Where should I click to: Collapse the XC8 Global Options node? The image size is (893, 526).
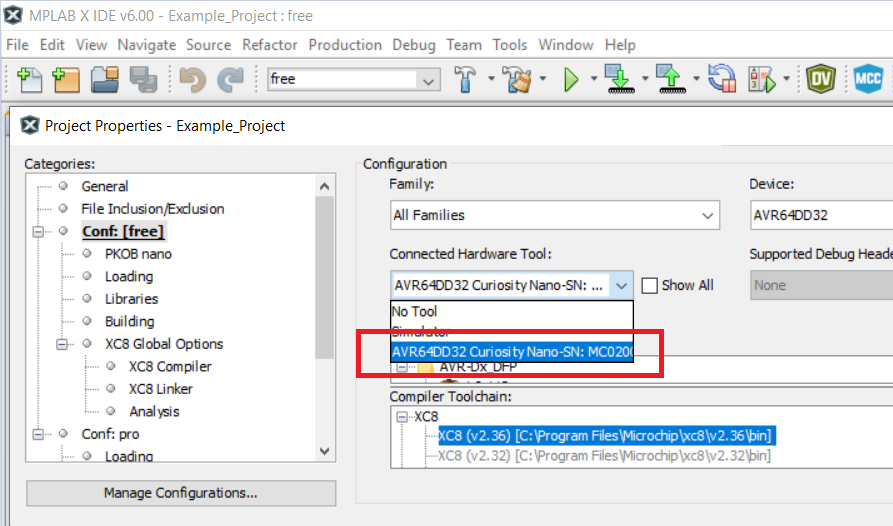62,344
